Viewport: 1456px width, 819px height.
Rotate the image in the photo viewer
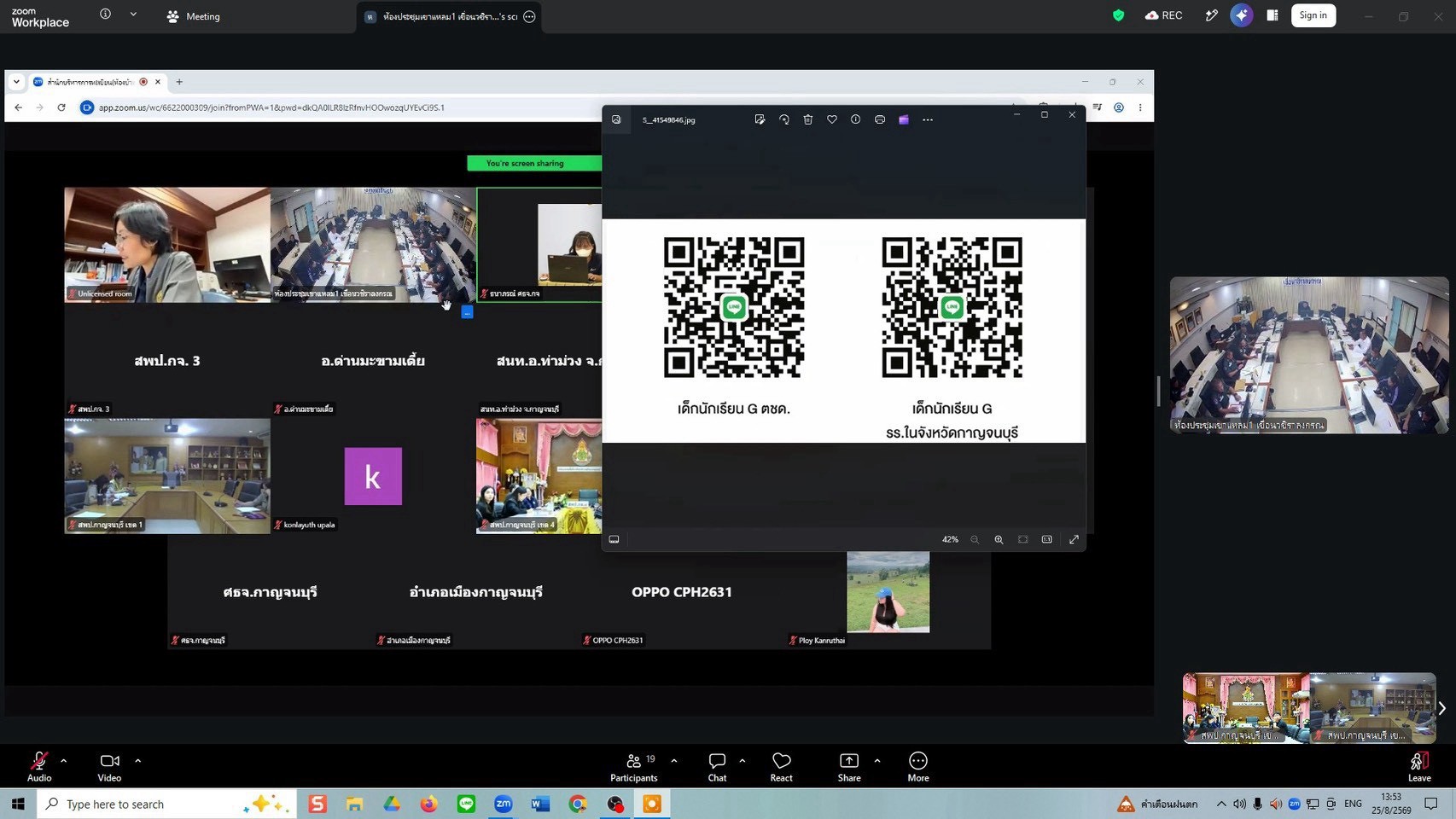click(x=783, y=119)
